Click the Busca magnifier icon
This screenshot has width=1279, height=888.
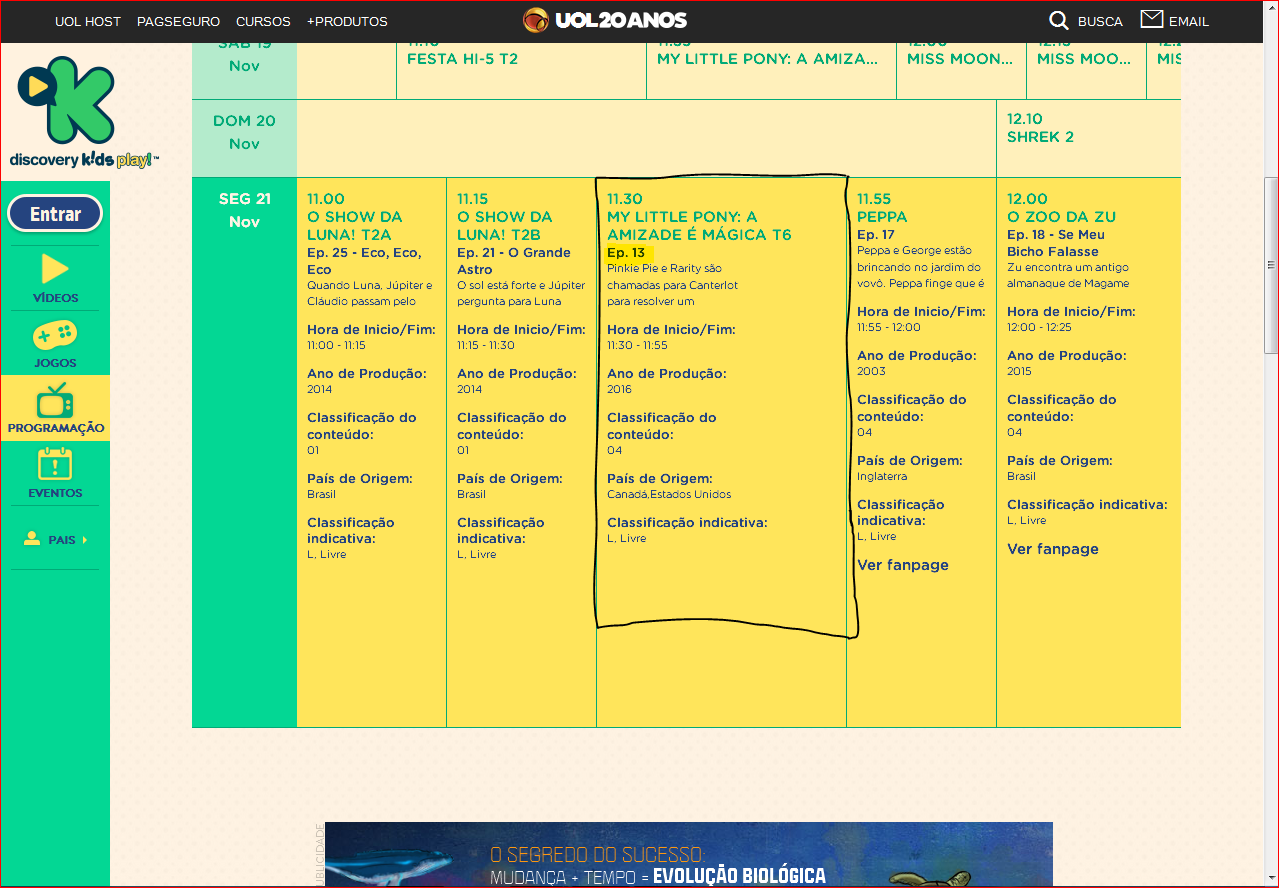(1059, 20)
